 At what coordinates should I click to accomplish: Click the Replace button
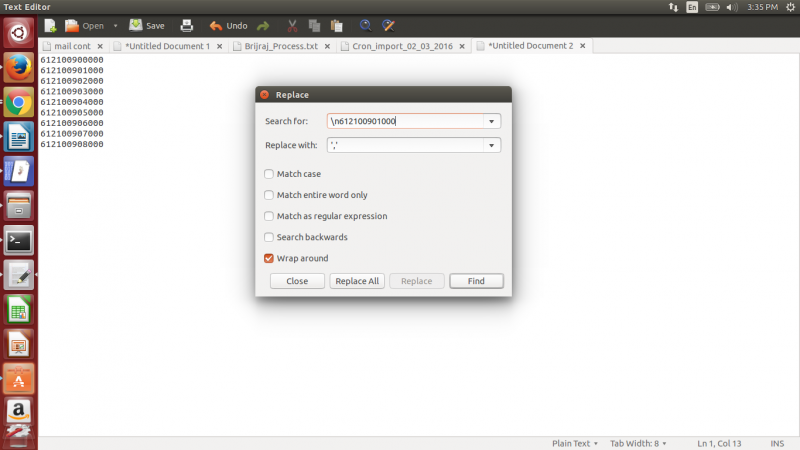pos(416,281)
